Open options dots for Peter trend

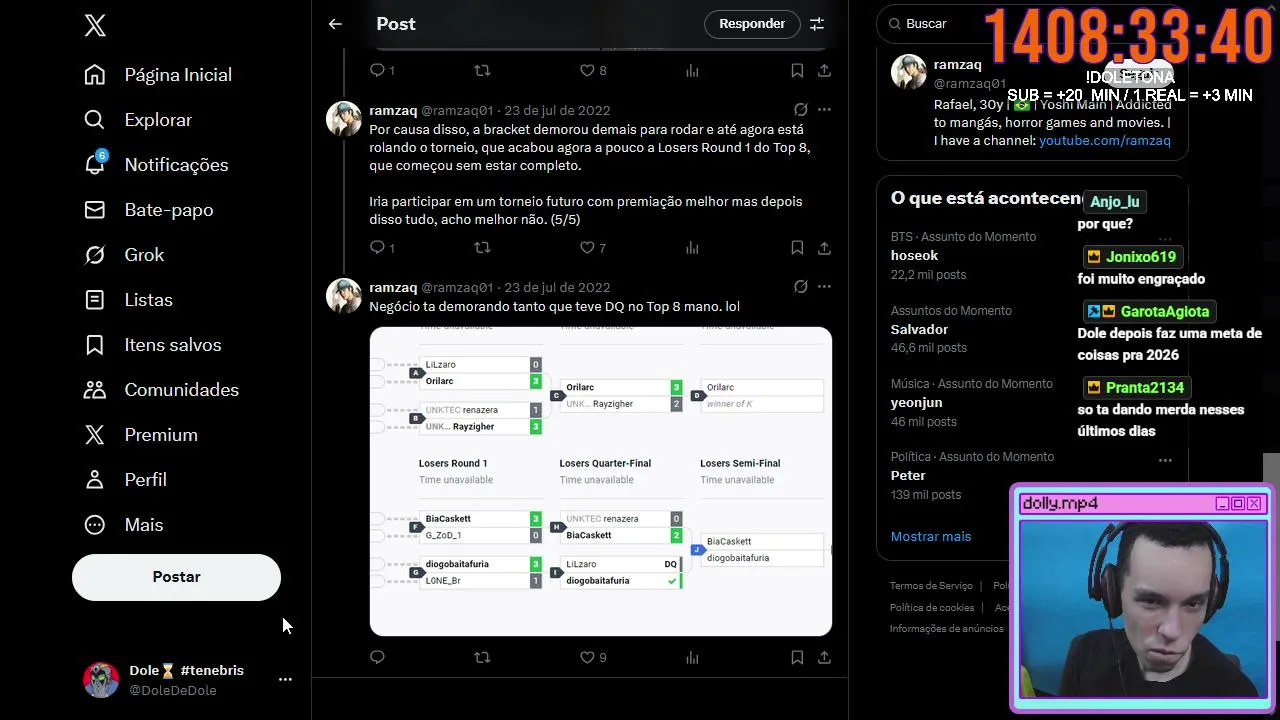pyautogui.click(x=1165, y=461)
